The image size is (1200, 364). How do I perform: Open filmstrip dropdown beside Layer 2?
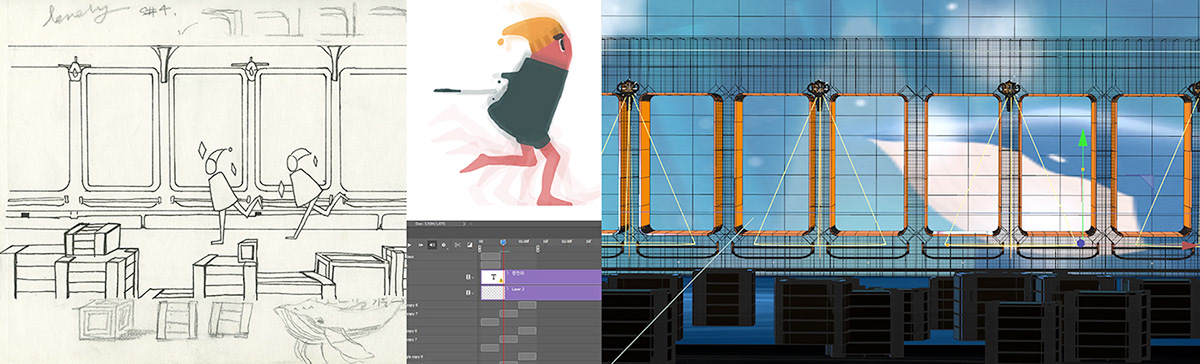point(469,293)
